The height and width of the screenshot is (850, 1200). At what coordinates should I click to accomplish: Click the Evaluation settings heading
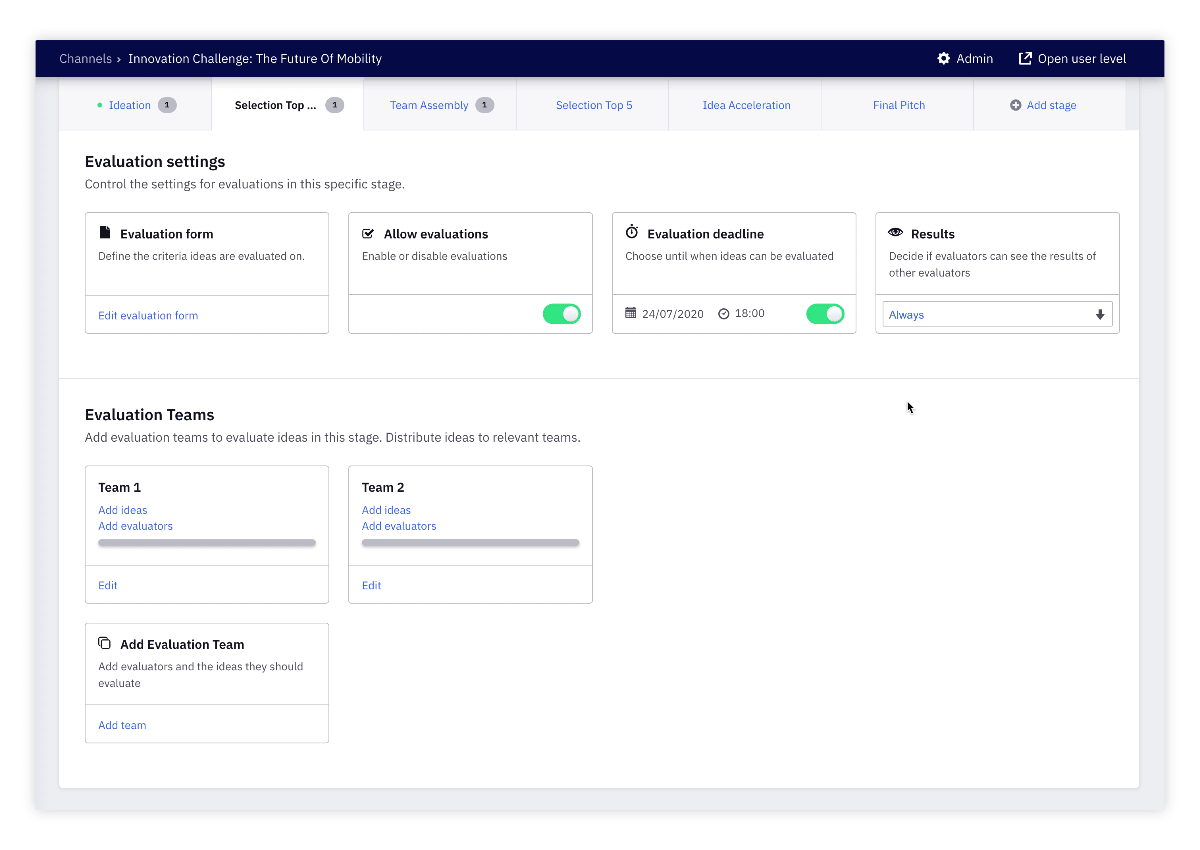pos(155,161)
